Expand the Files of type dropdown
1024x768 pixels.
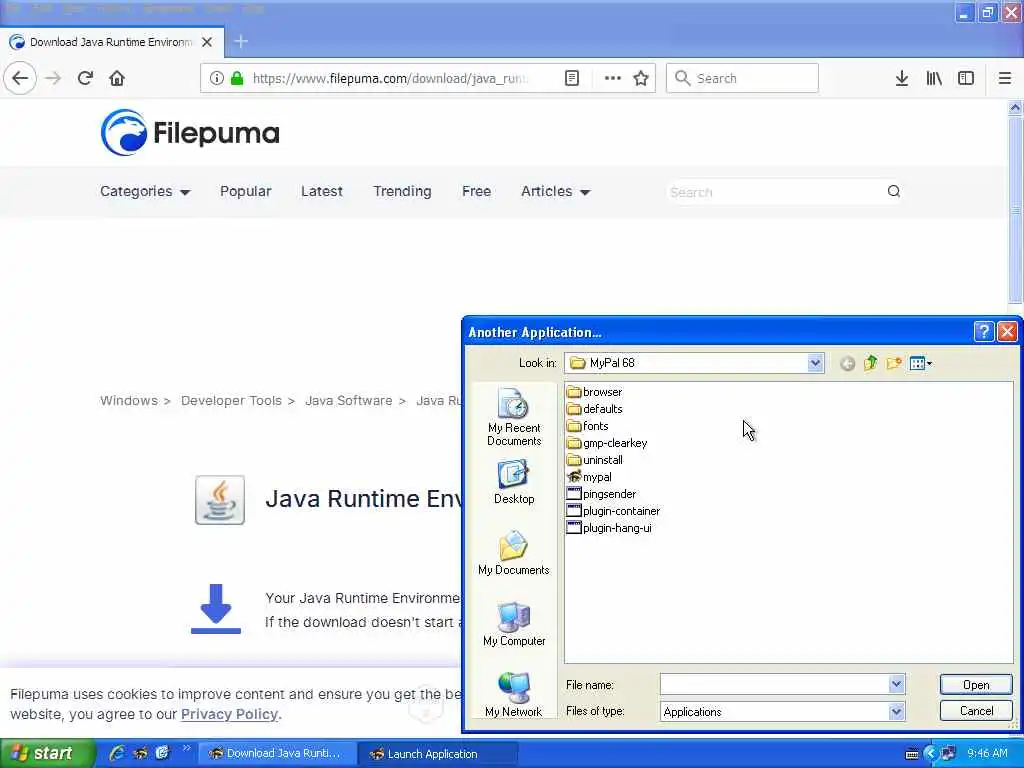897,711
